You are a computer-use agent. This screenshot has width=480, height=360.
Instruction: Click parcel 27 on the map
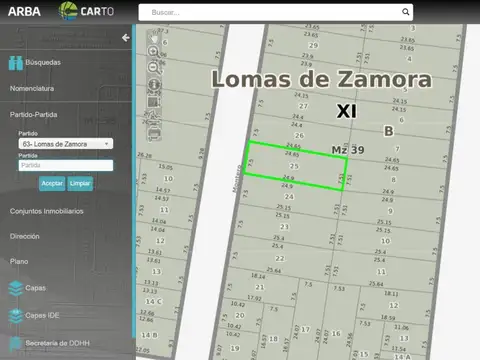[x=303, y=106]
